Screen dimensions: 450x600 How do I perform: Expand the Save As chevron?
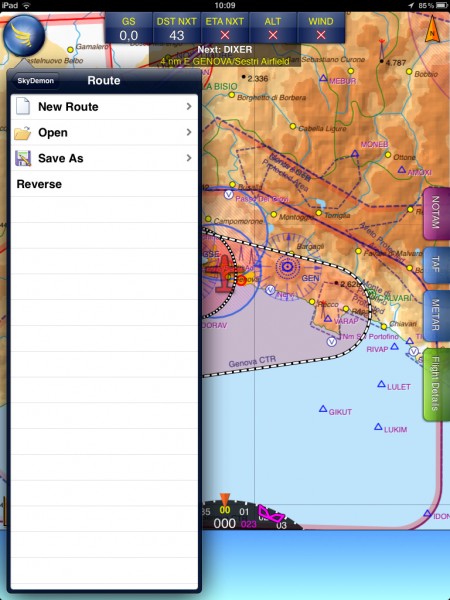[189, 158]
